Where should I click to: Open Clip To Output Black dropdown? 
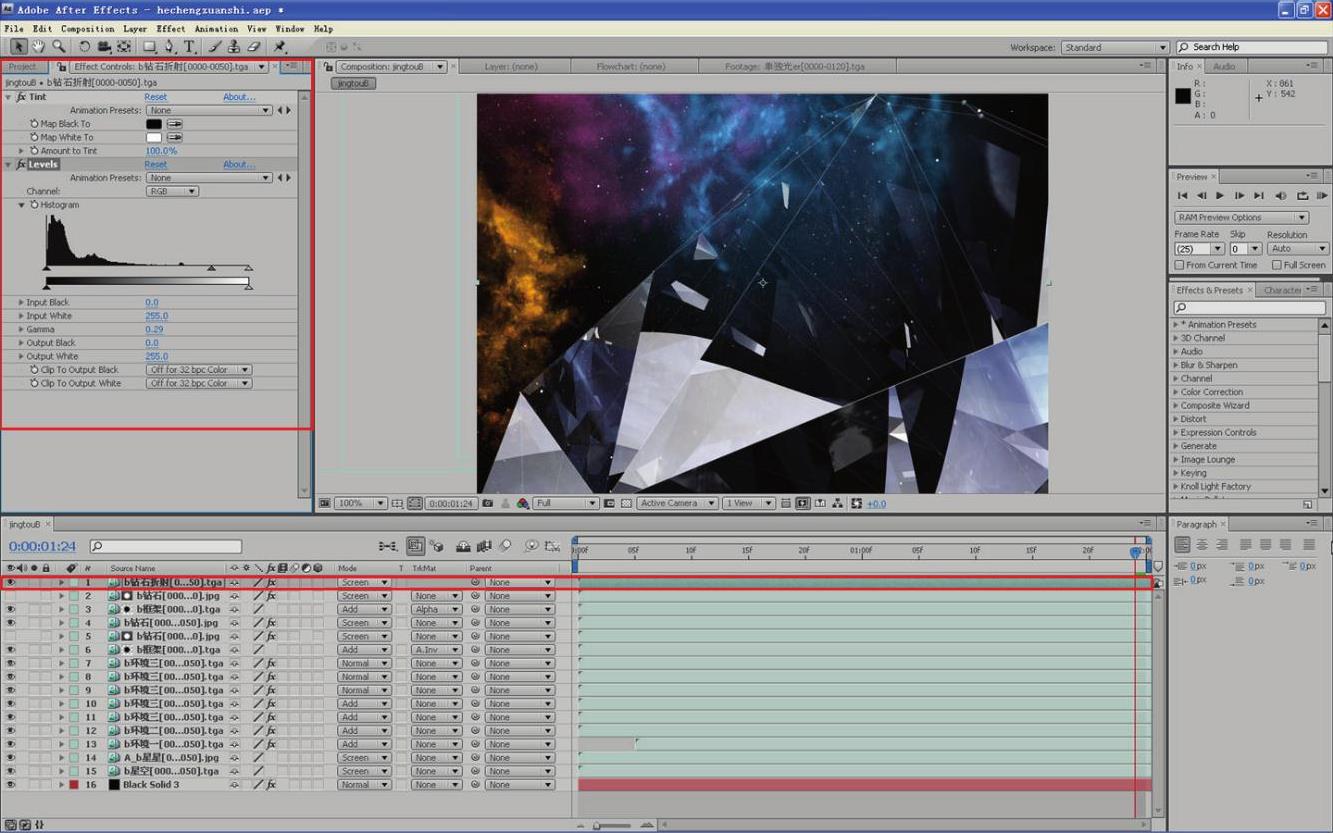(198, 370)
